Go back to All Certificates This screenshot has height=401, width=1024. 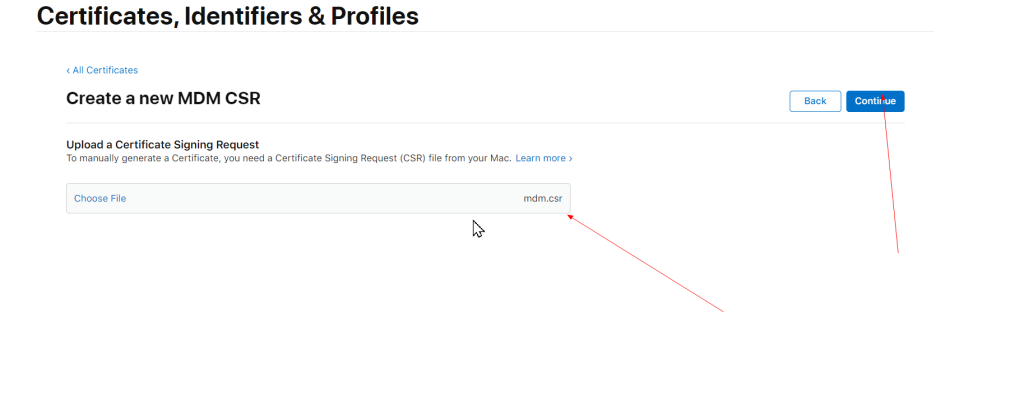click(105, 70)
